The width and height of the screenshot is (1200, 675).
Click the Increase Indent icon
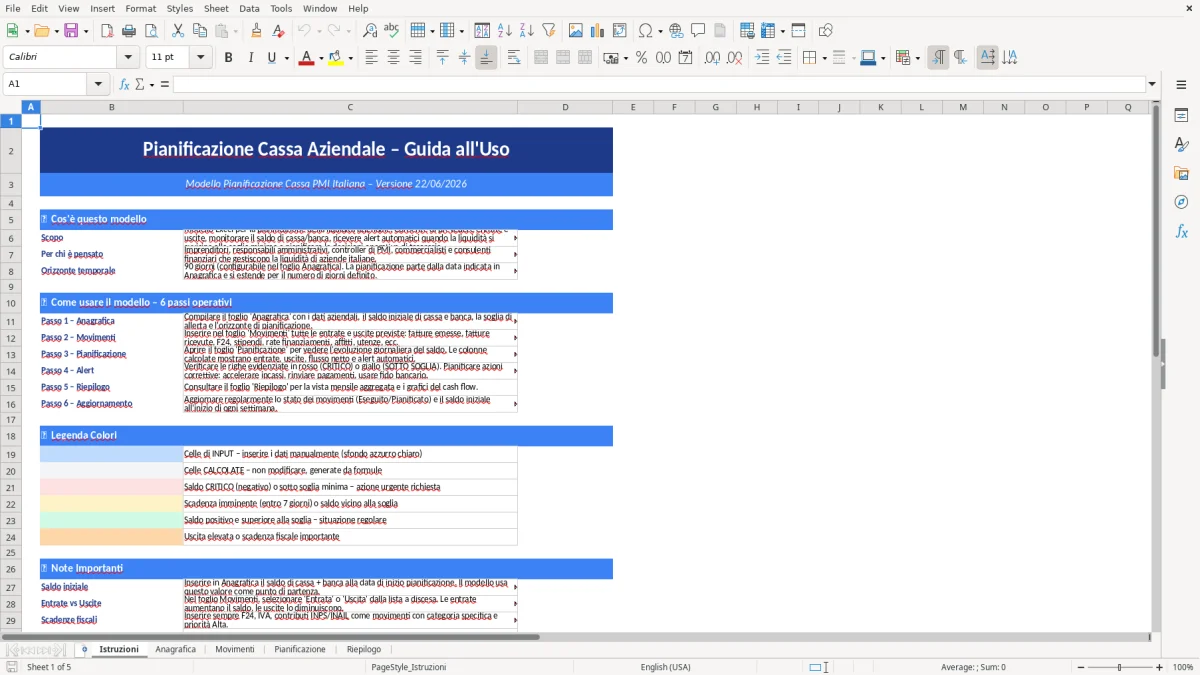(762, 58)
